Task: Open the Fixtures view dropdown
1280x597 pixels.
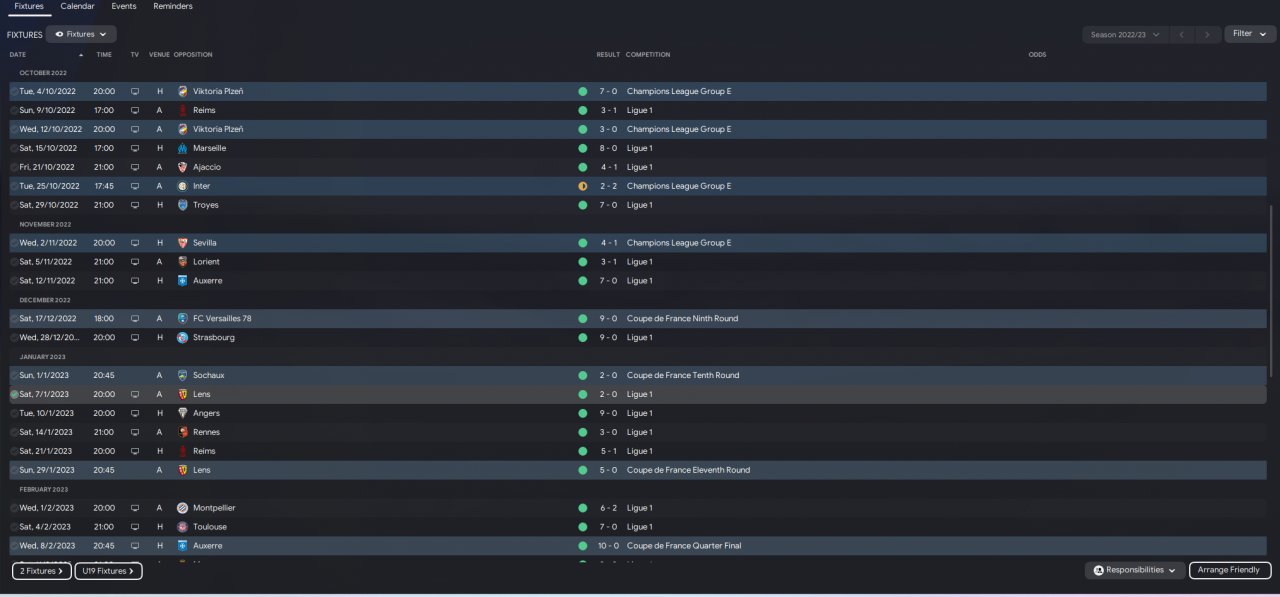Action: point(81,34)
